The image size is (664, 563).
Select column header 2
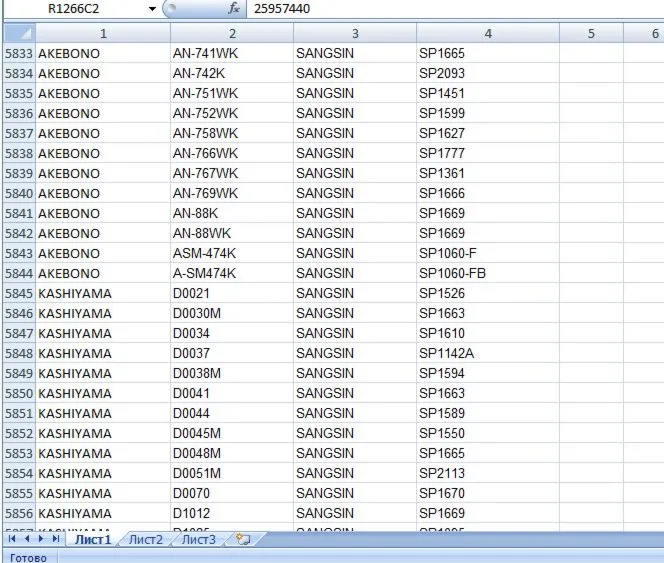tap(232, 33)
